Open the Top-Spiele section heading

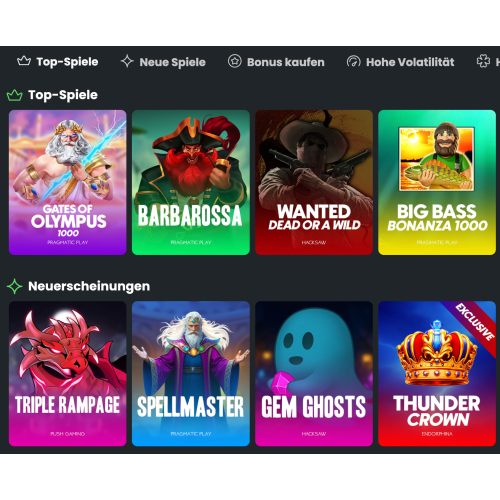tap(63, 95)
